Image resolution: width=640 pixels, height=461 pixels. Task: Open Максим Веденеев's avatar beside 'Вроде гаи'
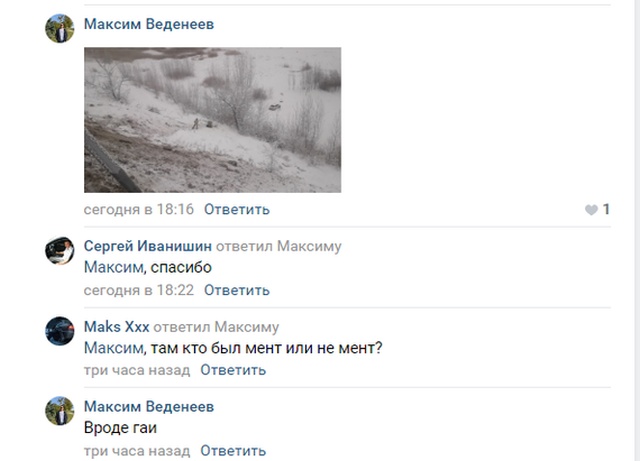click(x=60, y=410)
